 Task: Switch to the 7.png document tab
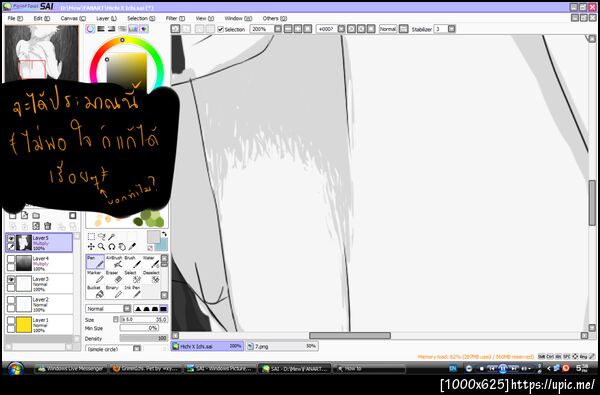(282, 346)
